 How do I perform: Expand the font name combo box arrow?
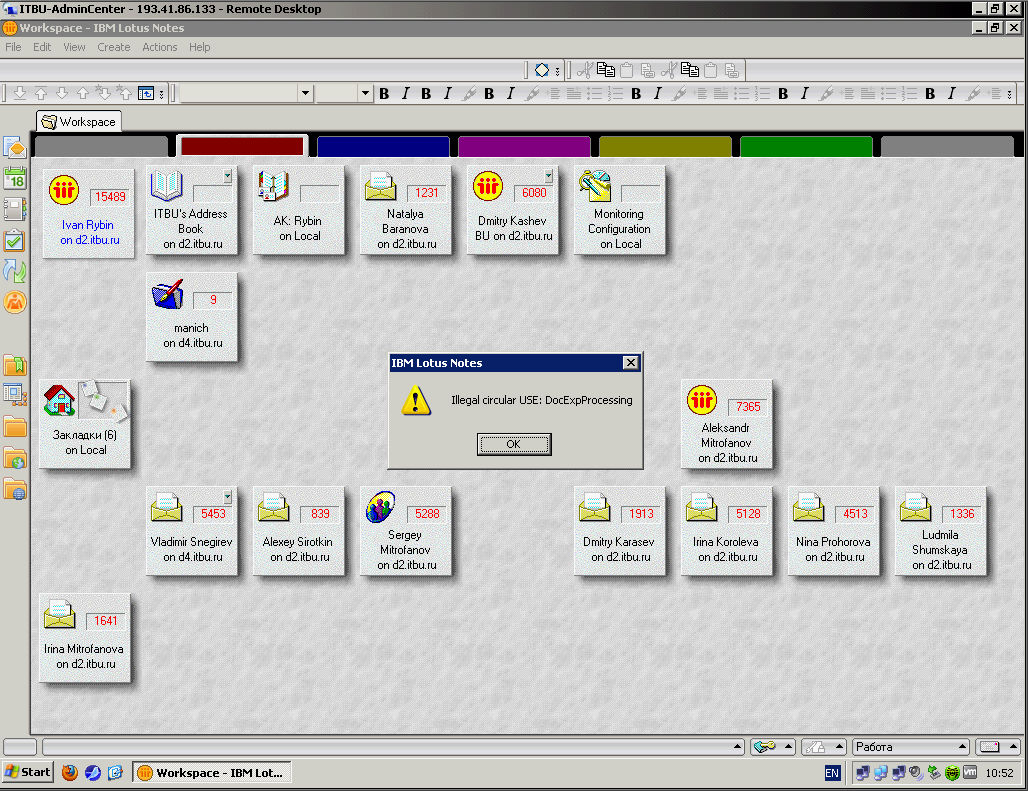[305, 94]
